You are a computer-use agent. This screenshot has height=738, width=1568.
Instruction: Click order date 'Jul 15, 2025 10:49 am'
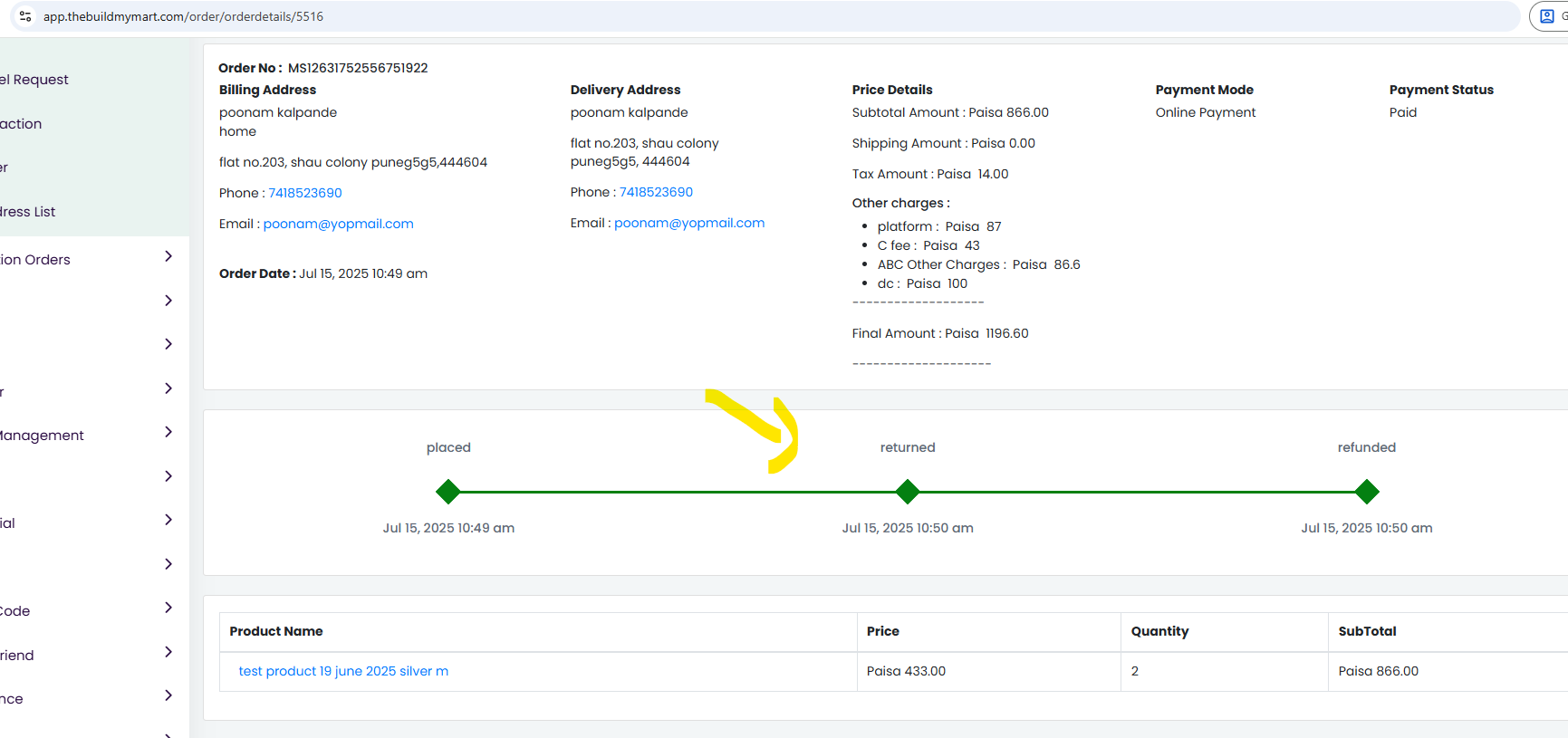tap(363, 273)
